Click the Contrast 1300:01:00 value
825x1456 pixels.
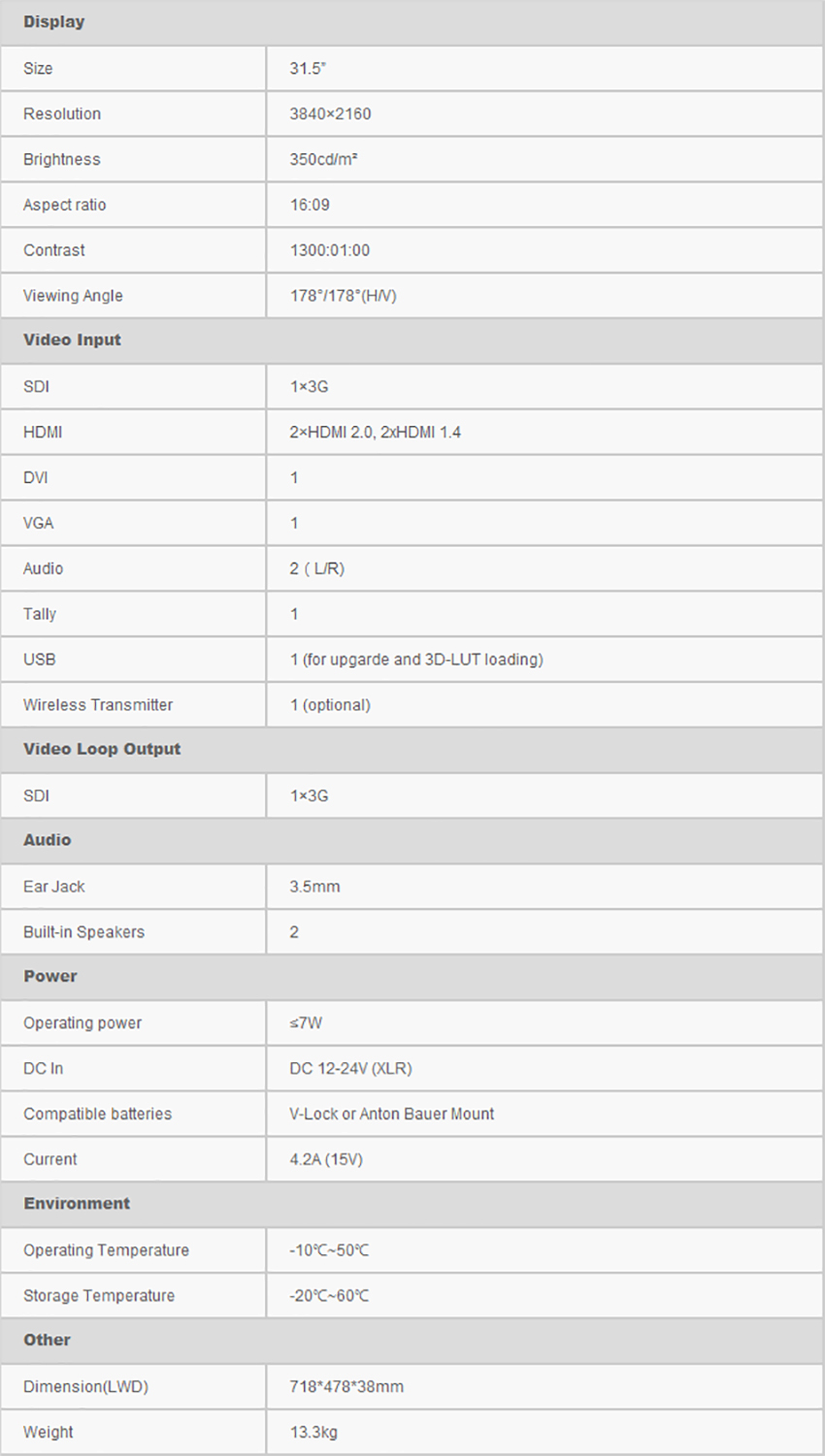pos(329,250)
